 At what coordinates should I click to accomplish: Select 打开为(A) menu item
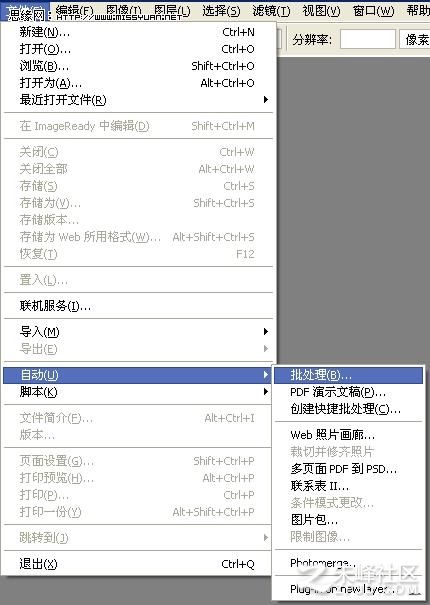139,83
